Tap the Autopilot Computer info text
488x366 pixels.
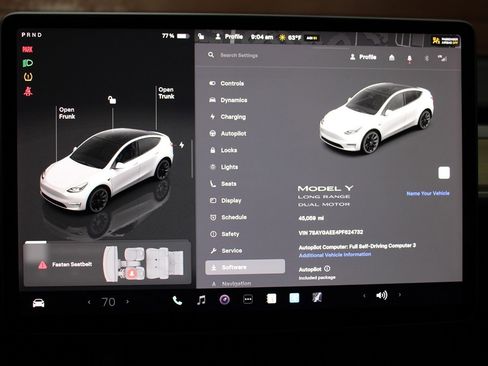point(357,247)
